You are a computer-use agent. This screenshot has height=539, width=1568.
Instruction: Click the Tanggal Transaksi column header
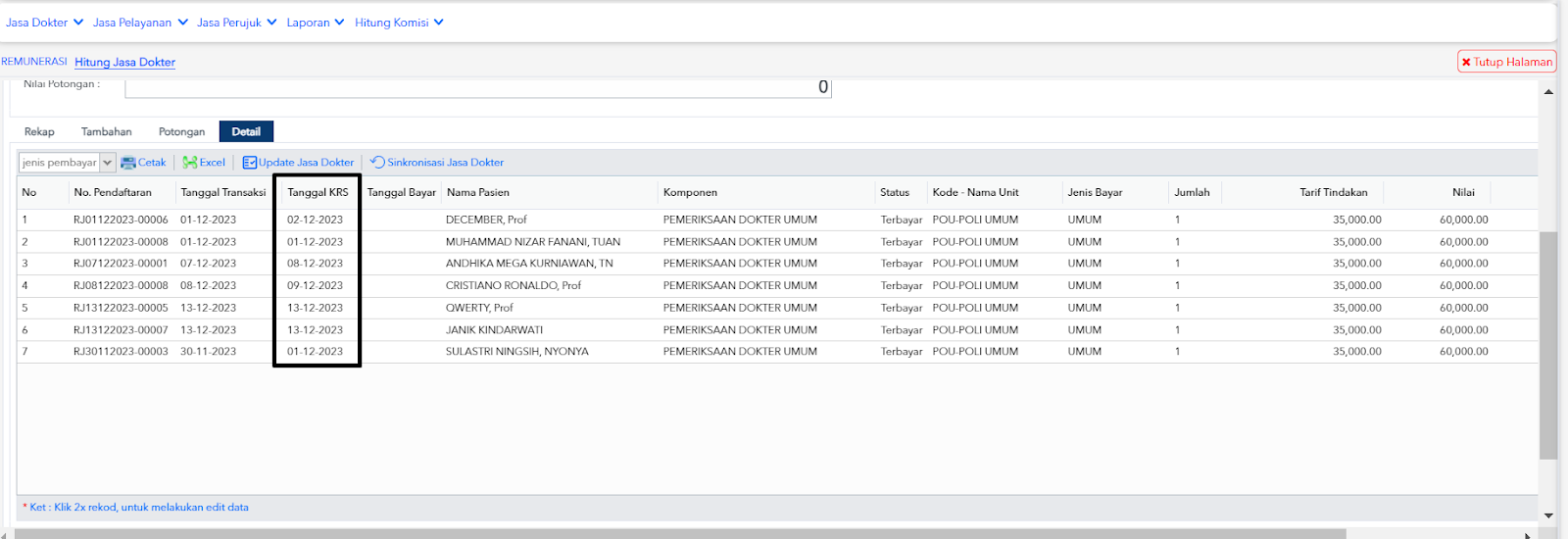click(223, 193)
